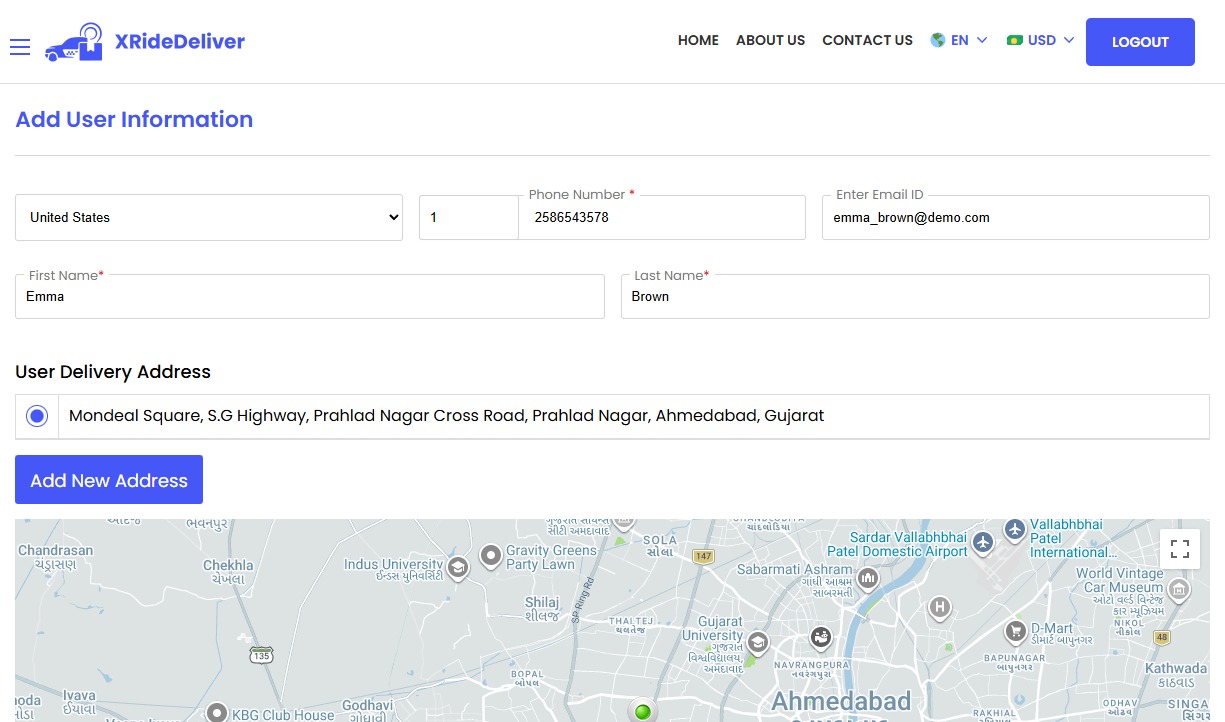The width and height of the screenshot is (1225, 722).
Task: Click the globe language icon
Action: [936, 40]
